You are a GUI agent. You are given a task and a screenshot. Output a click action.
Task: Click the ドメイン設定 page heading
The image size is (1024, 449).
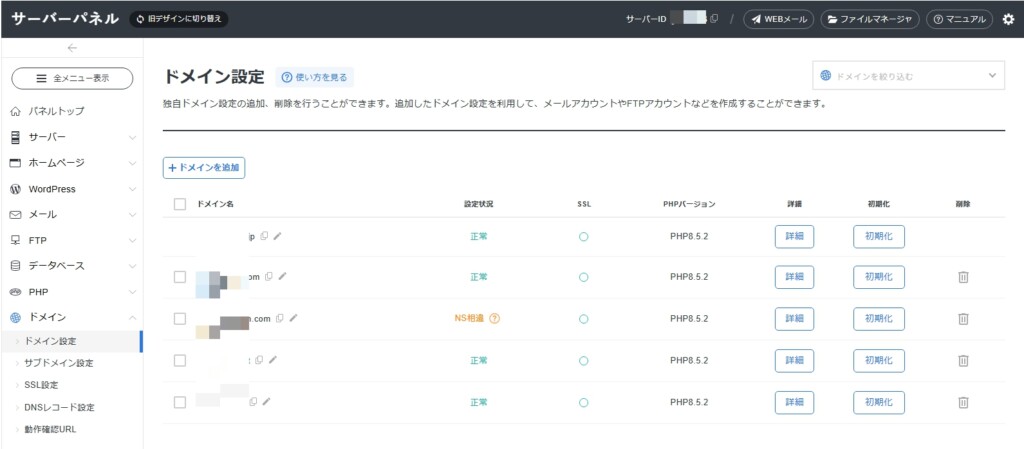click(214, 77)
